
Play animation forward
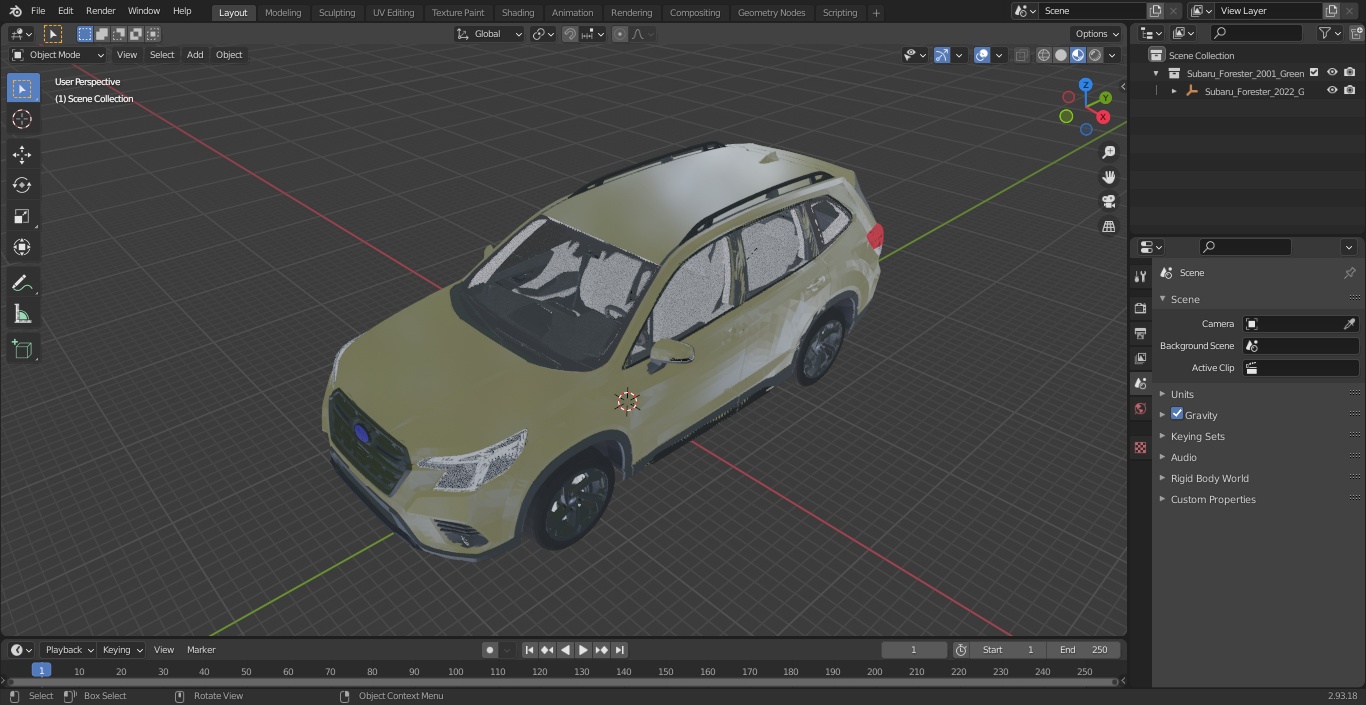583,650
